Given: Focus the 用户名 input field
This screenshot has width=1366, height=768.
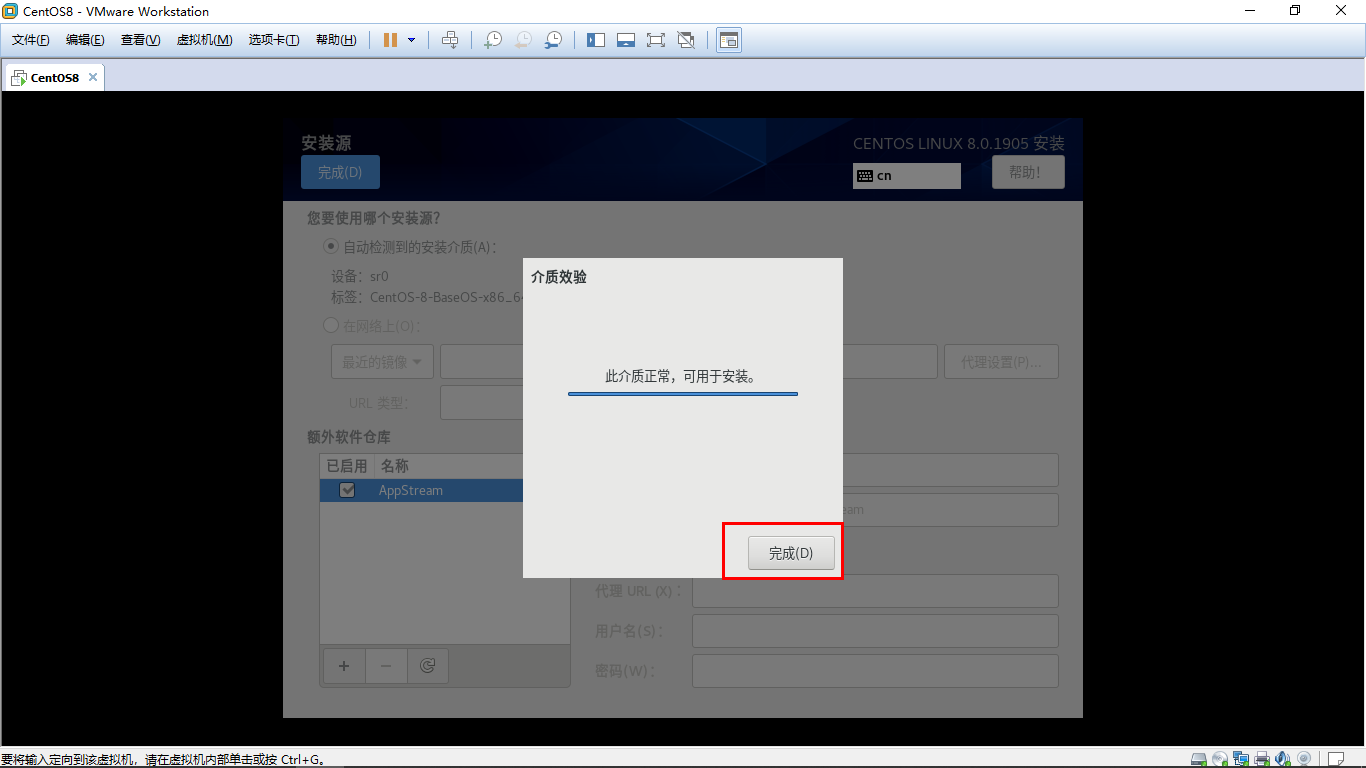Looking at the screenshot, I should 875,631.
